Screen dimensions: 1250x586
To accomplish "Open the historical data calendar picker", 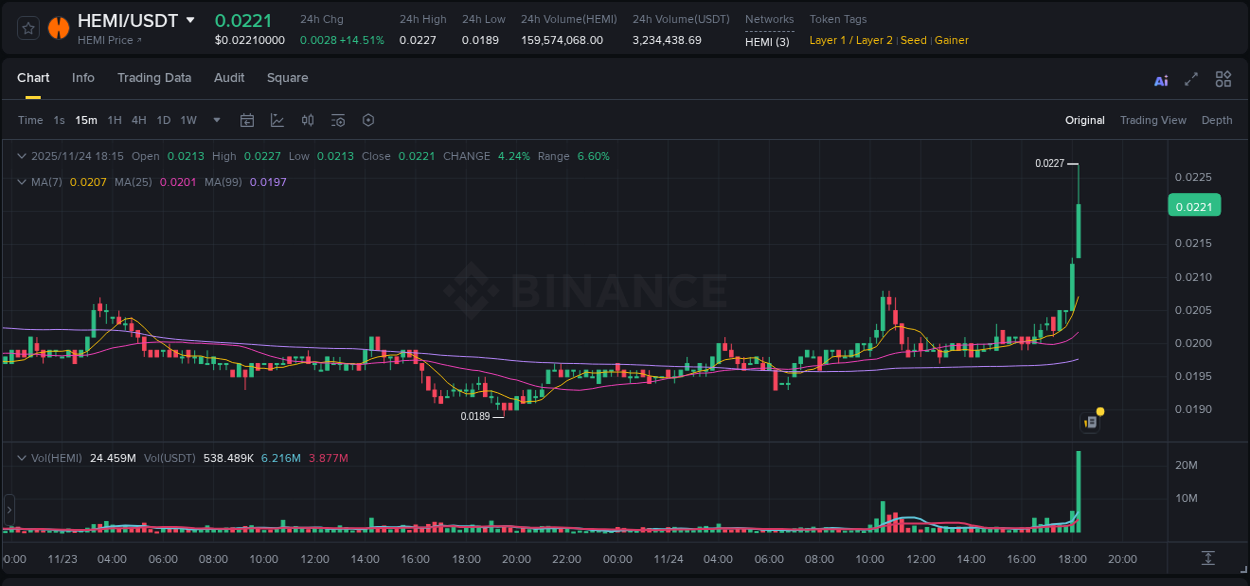I will (247, 120).
